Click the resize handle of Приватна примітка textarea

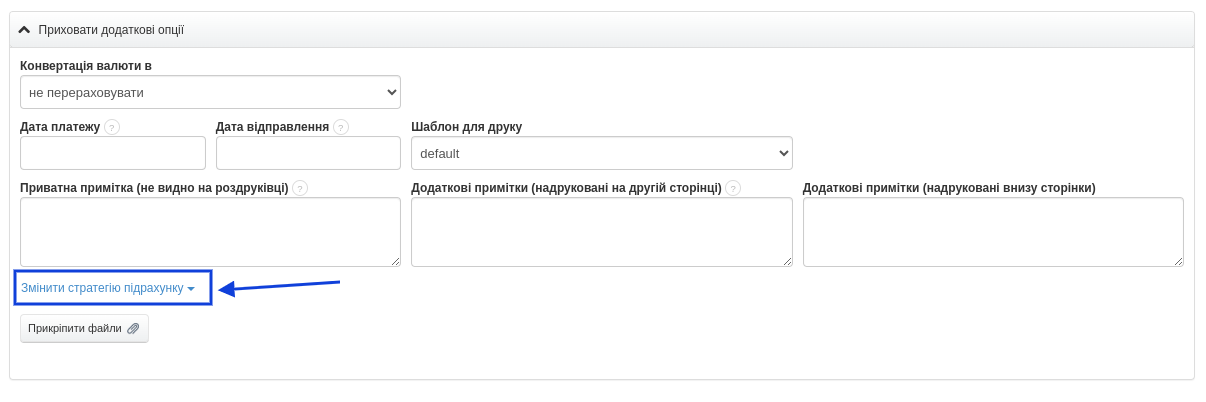395,261
